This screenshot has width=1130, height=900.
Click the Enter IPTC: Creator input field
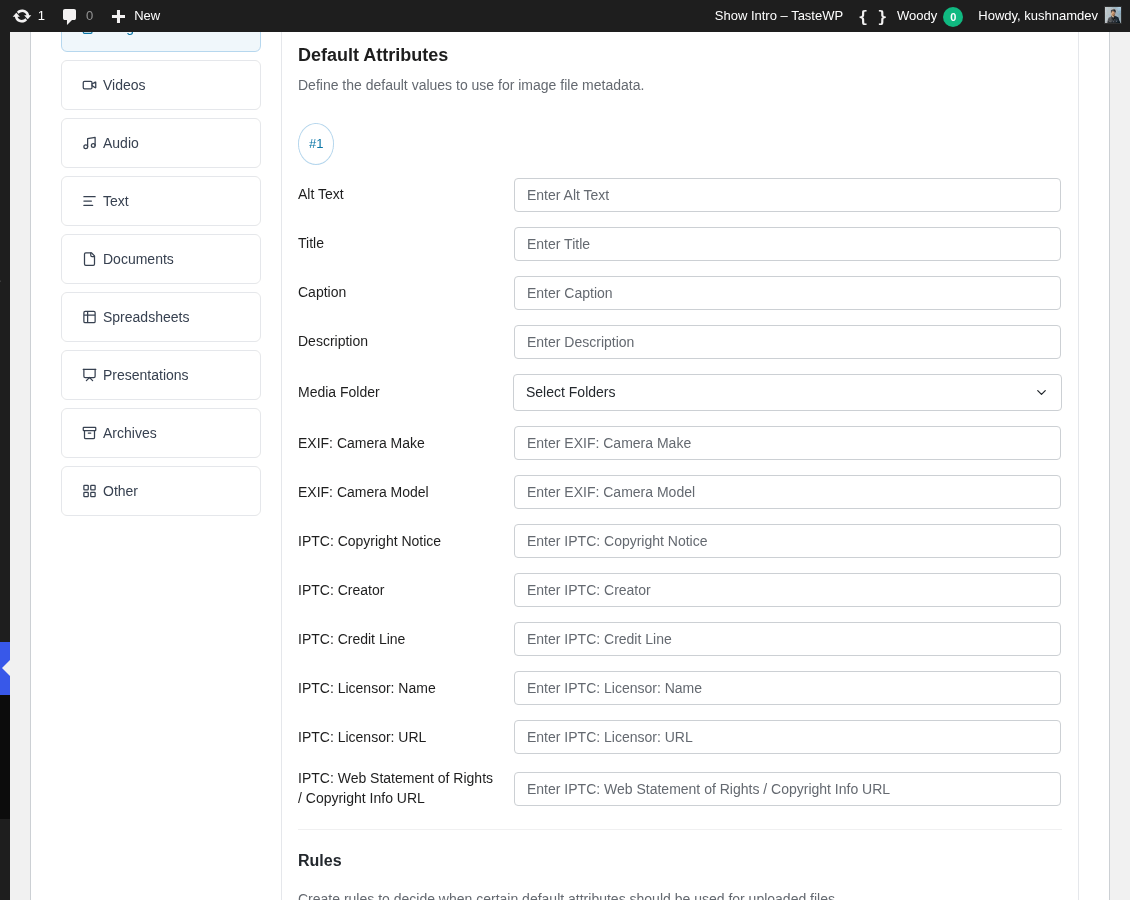787,590
